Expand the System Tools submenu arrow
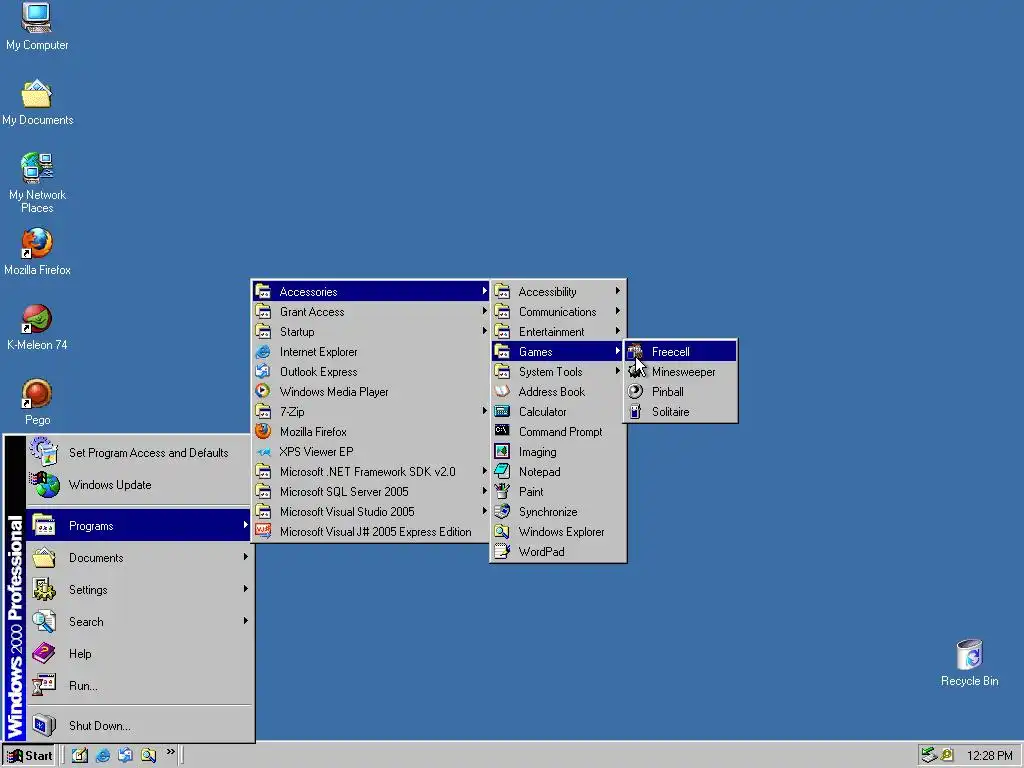The image size is (1024, 768). (x=617, y=371)
